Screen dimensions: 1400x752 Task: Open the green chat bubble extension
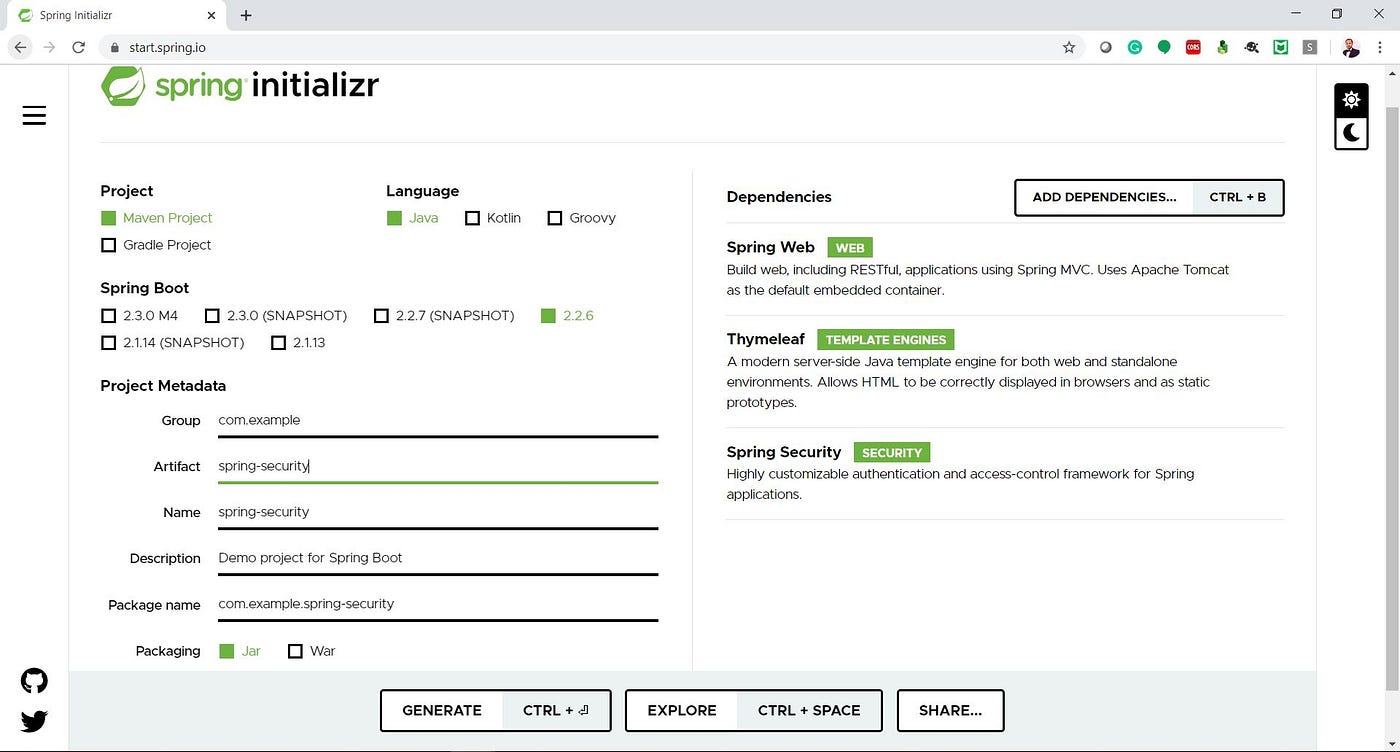1164,47
